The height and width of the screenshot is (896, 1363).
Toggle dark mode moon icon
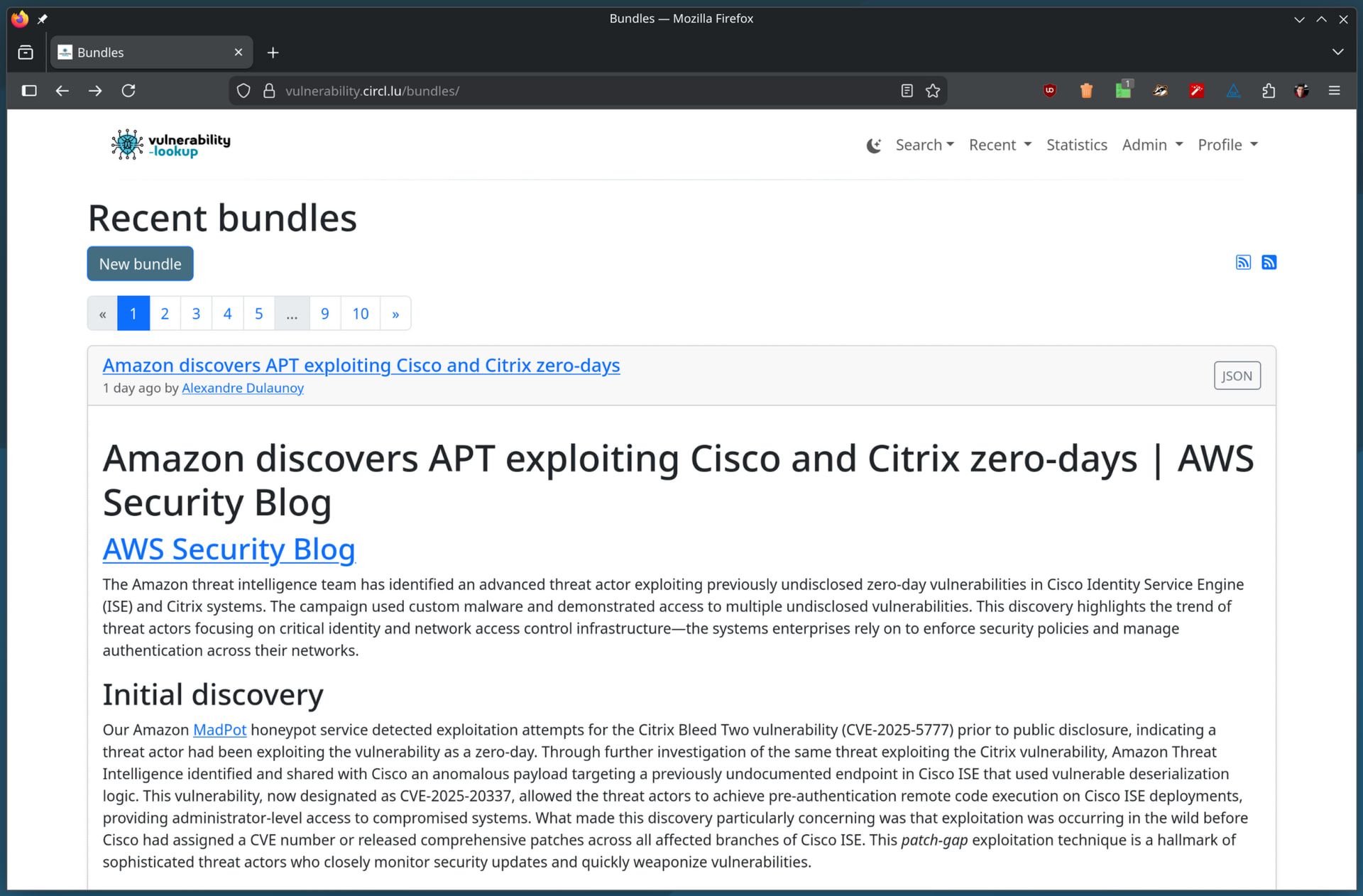[874, 146]
